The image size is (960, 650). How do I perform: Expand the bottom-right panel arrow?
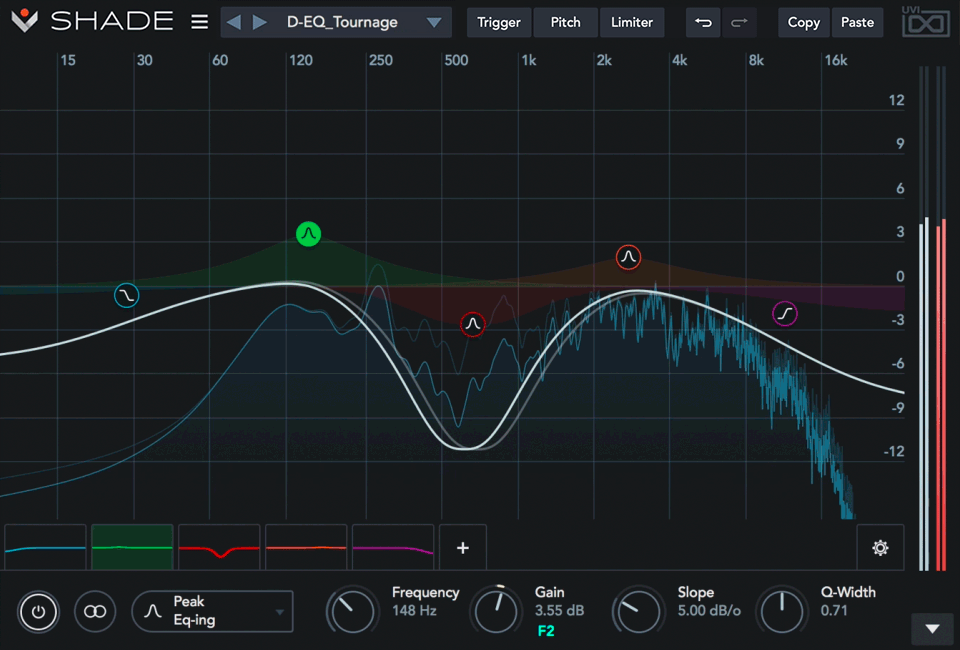tap(933, 628)
